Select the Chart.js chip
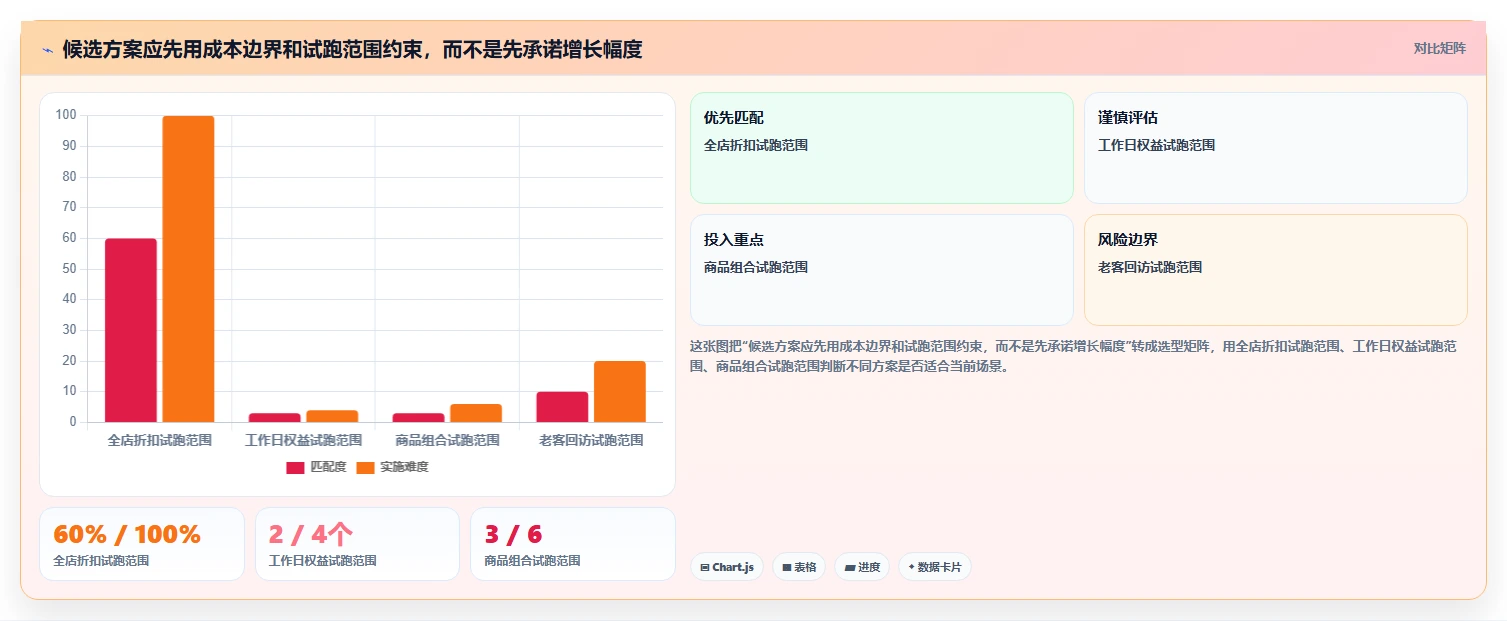1507x621 pixels. [727, 567]
